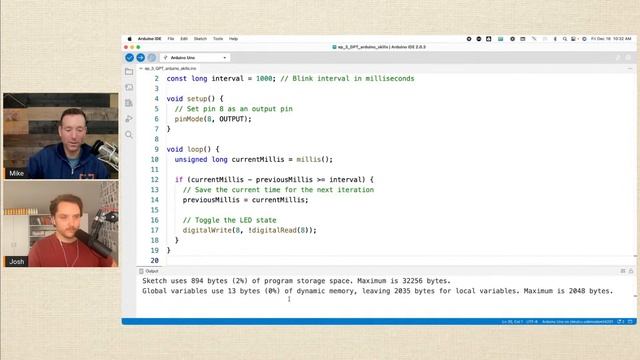This screenshot has width=640, height=360.
Task: Open the Apple menu
Action: pyautogui.click(x=130, y=39)
